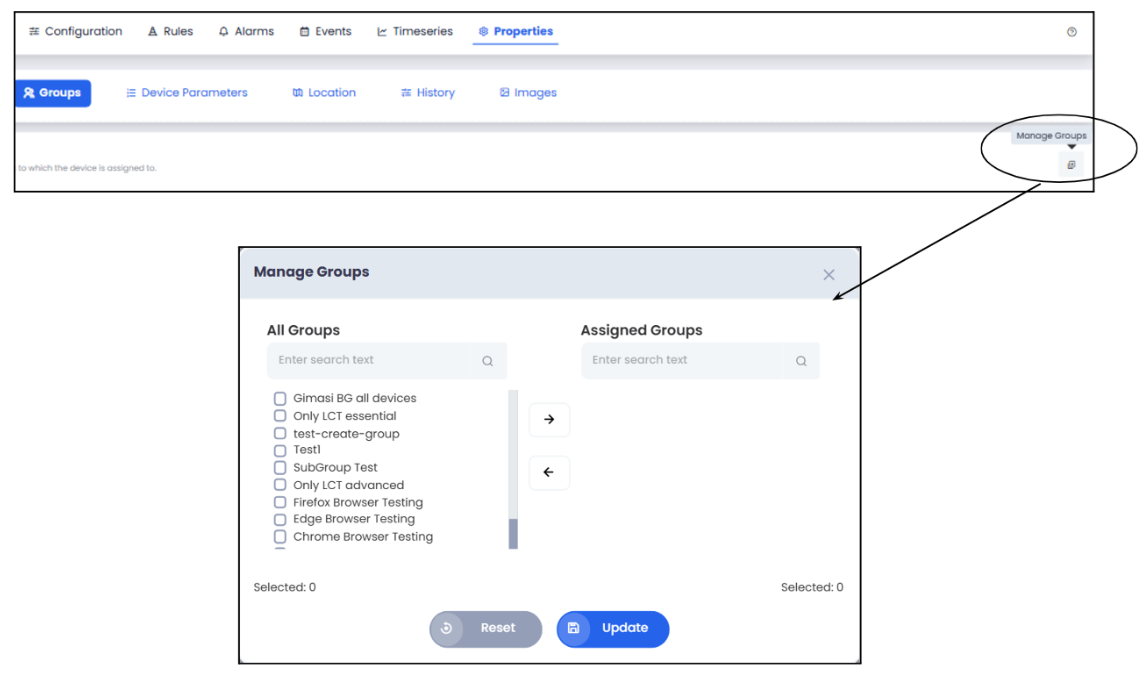Viewport: 1148px width, 677px height.
Task: Click the right arrow to assign groups
Action: [x=549, y=420]
